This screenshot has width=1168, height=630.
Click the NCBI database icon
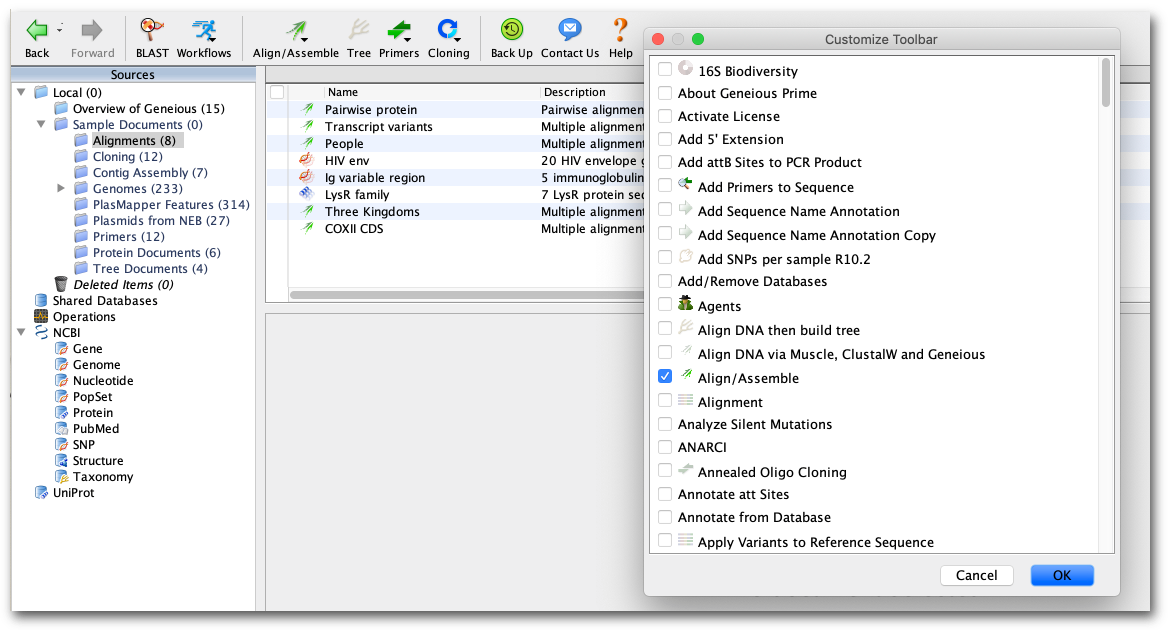[x=41, y=332]
